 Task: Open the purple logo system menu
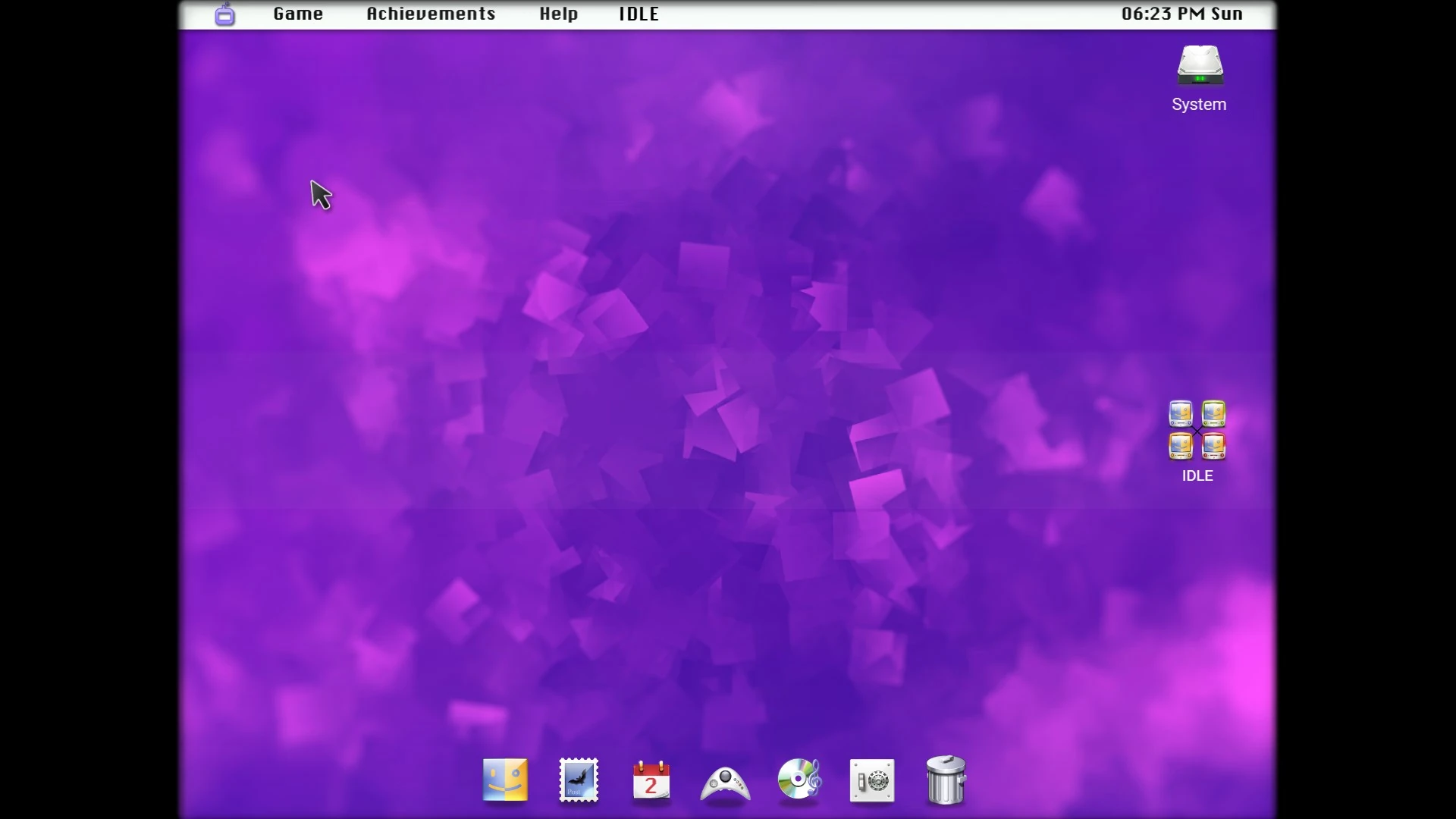tap(224, 14)
